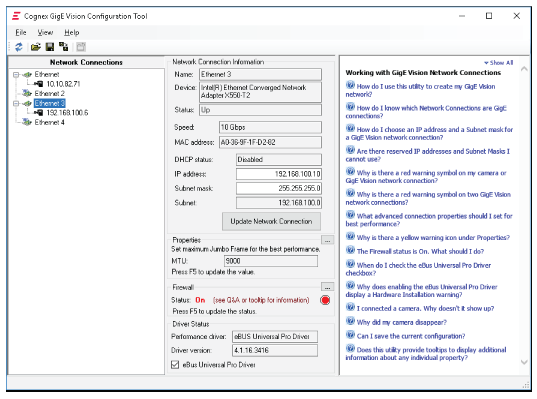Screen dimensions: 537x399
Task: Click the DHCP status field showing Disabled
Action: click(279, 159)
